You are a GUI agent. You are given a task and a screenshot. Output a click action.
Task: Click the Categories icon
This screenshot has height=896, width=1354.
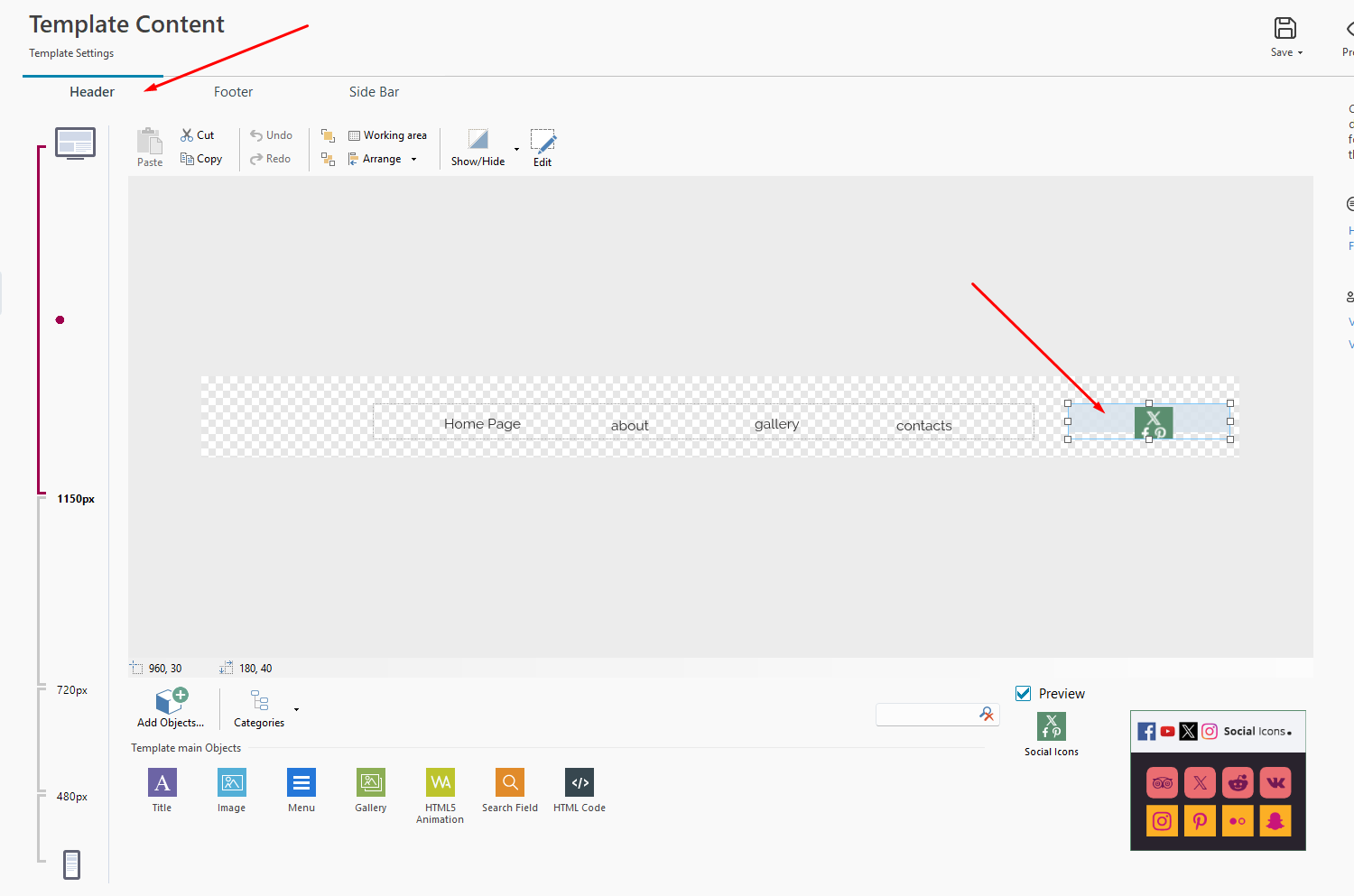coord(259,701)
